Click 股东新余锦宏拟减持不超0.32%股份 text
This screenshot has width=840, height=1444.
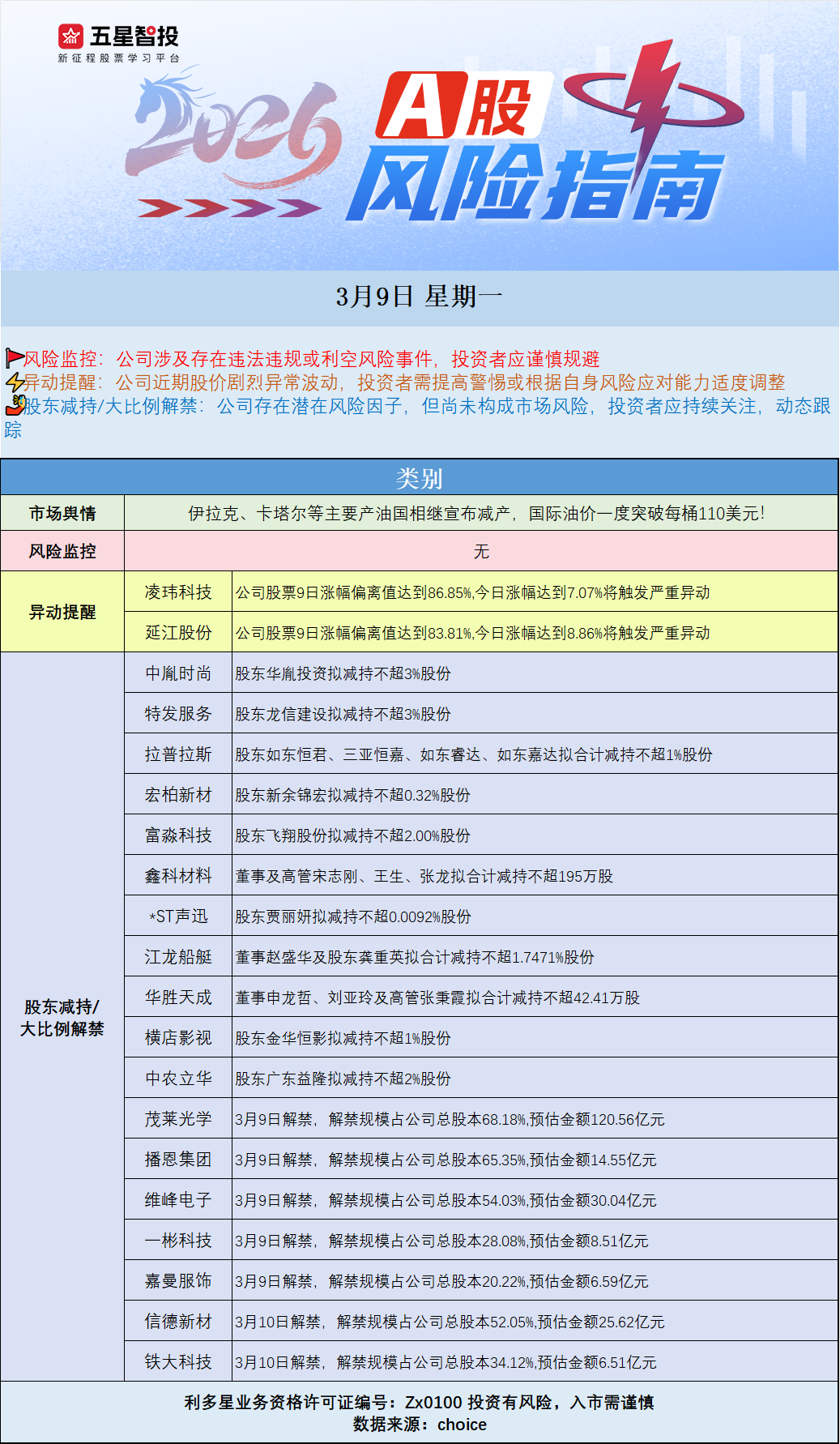pos(352,795)
